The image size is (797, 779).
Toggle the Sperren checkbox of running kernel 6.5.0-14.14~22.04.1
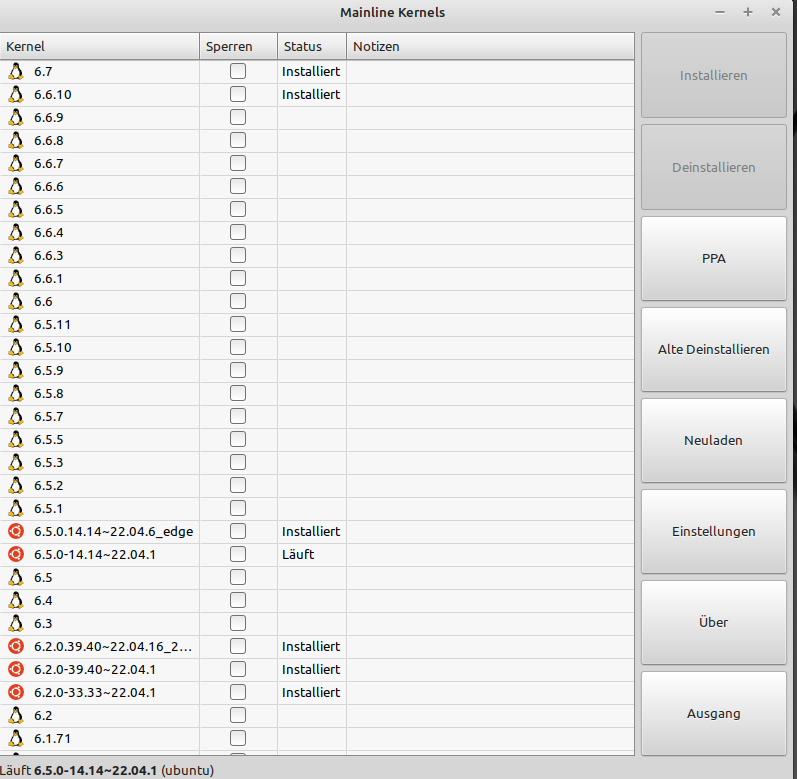[238, 554]
